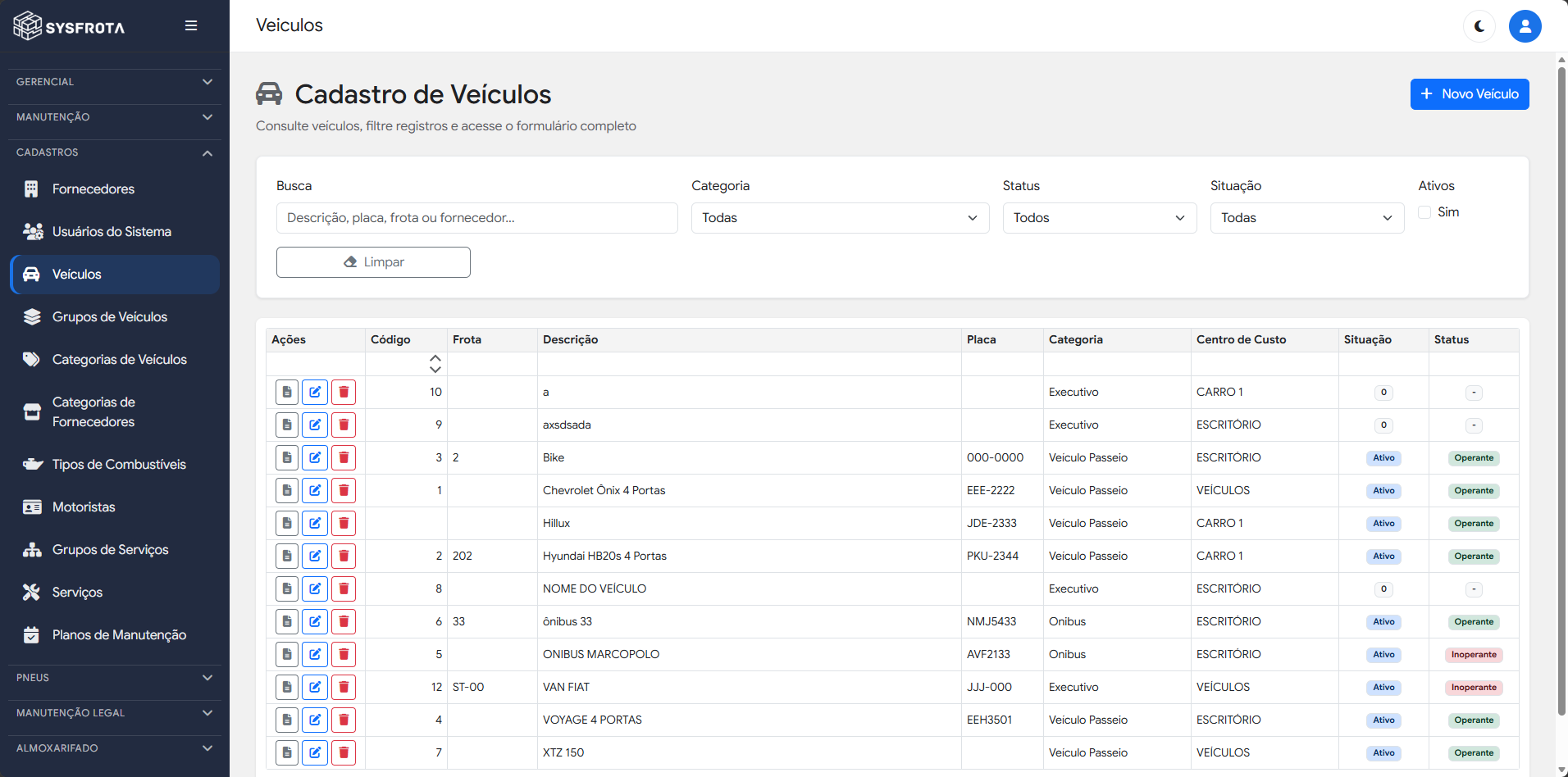Image resolution: width=1568 pixels, height=777 pixels.
Task: Enable the Ativos Sim checkbox
Action: tap(1424, 212)
